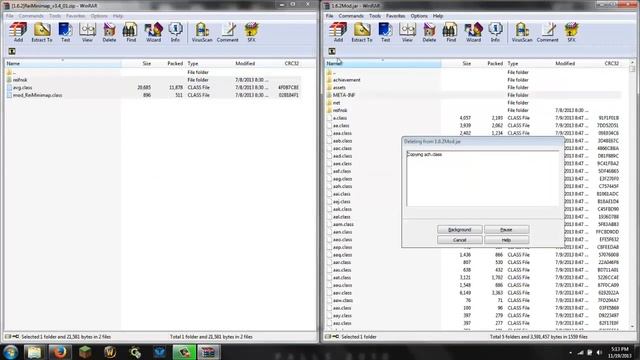Click Cancel button in deleting dialog
This screenshot has width=640, height=360.
(x=460, y=240)
